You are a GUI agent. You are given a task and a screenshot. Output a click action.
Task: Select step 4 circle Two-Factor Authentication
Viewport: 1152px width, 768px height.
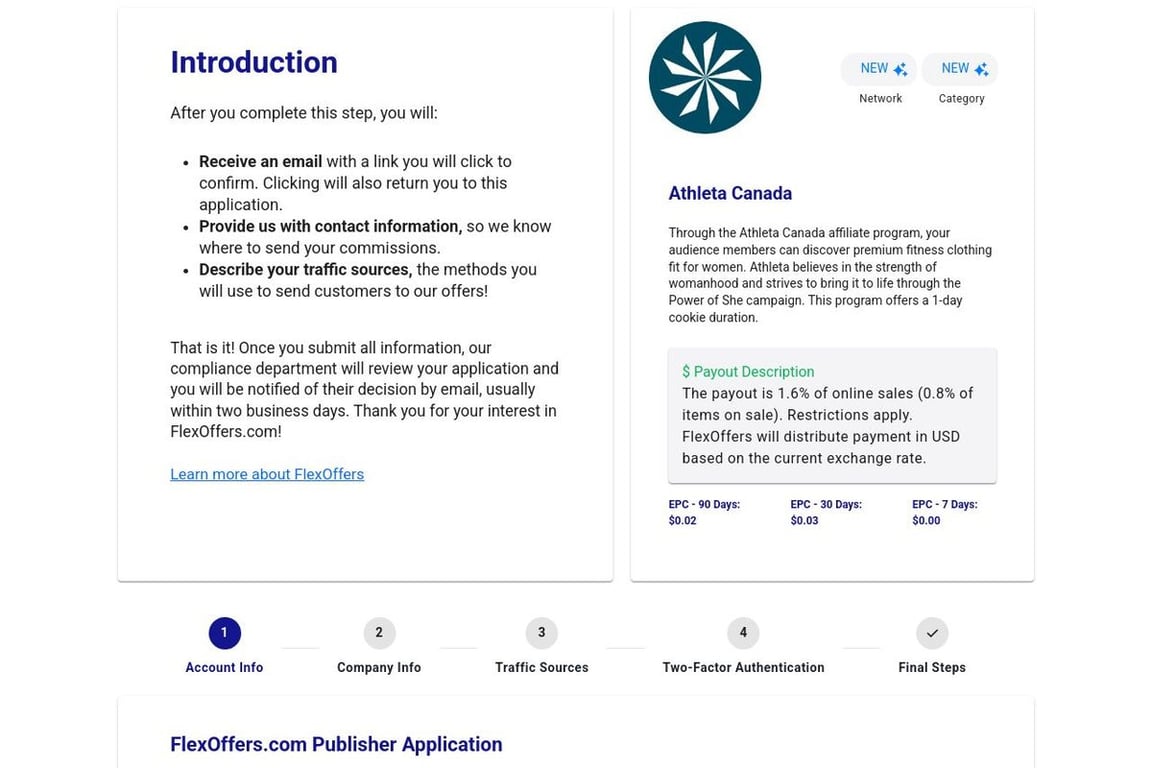coord(744,633)
